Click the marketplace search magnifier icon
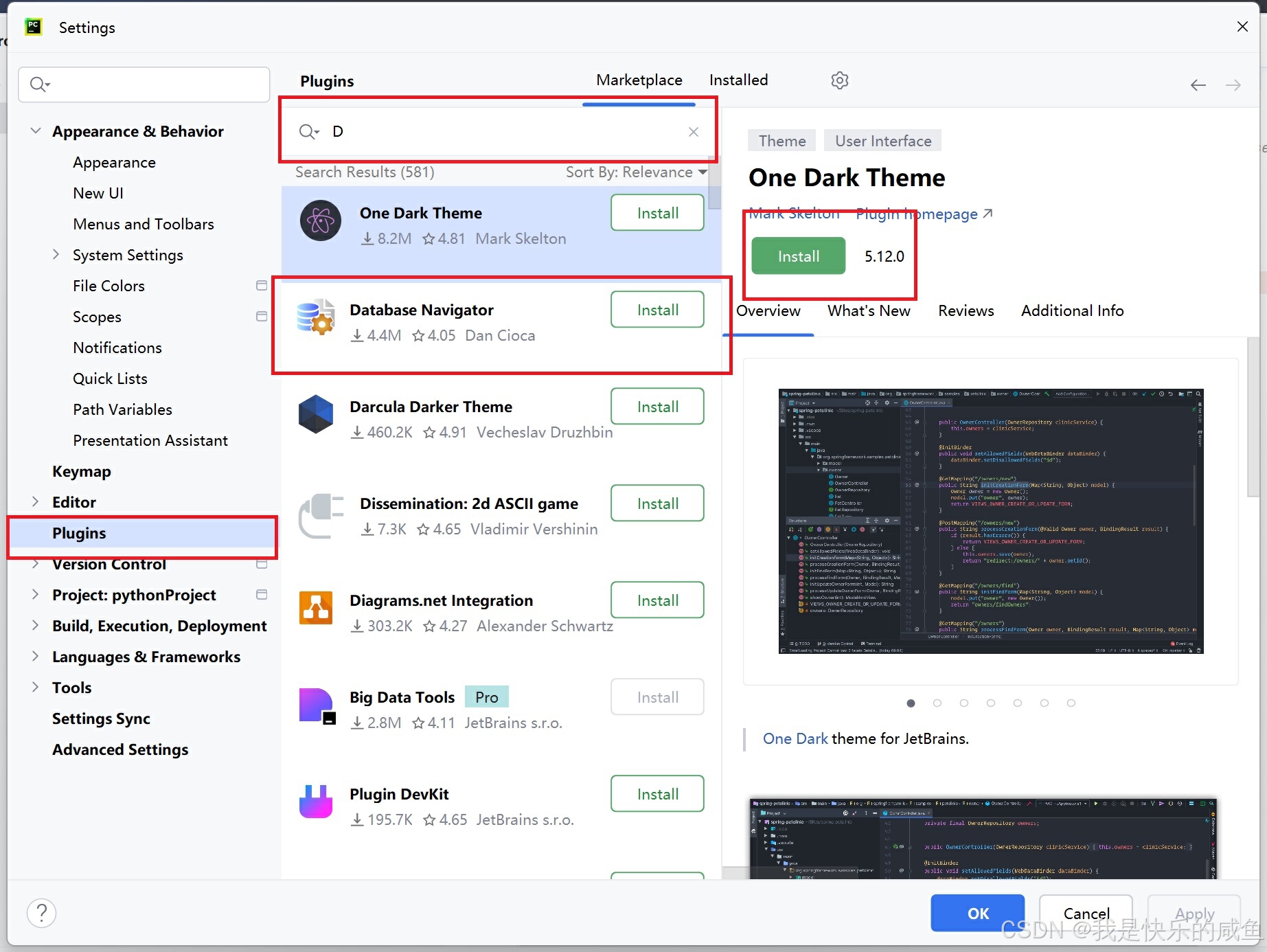The image size is (1267, 952). (x=309, y=132)
